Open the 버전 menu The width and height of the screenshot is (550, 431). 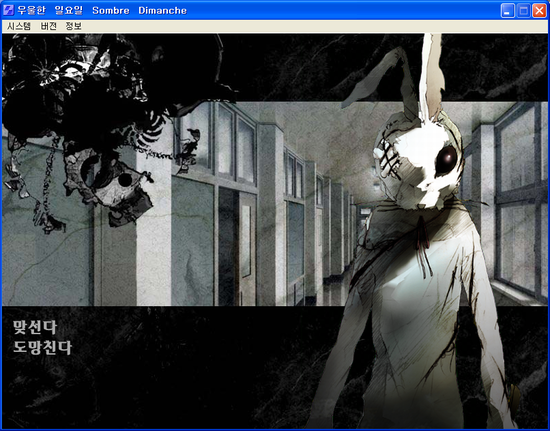tap(48, 26)
